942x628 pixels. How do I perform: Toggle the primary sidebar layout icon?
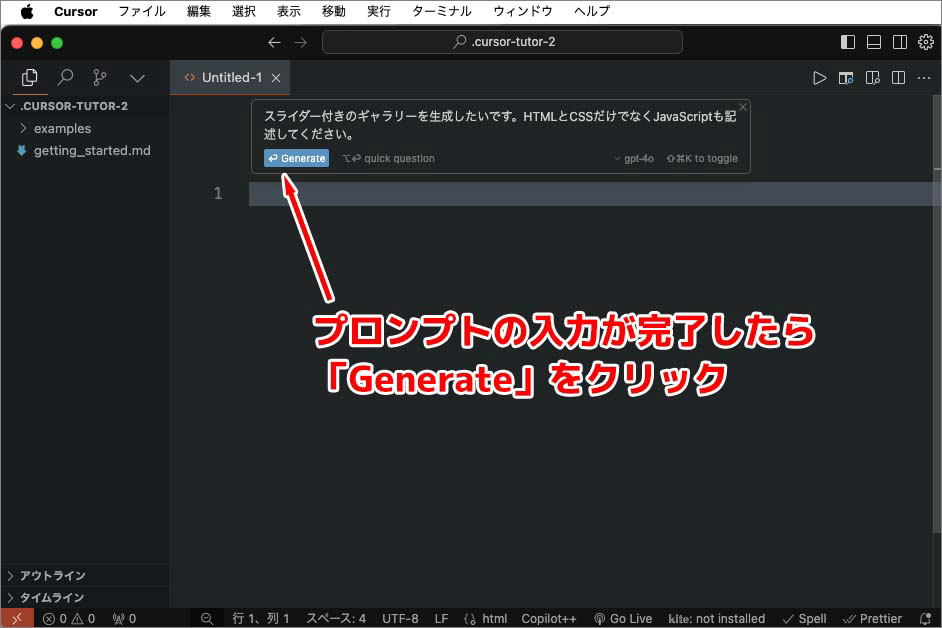pyautogui.click(x=848, y=42)
